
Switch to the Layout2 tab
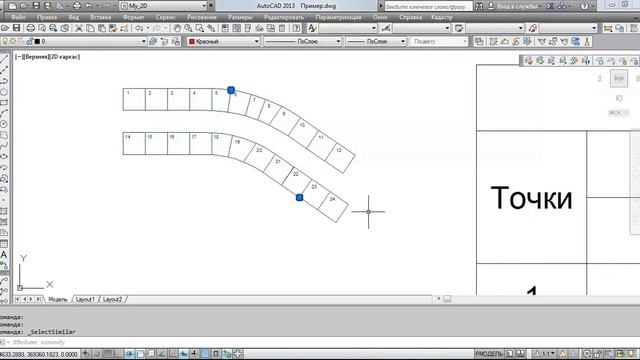(112, 299)
